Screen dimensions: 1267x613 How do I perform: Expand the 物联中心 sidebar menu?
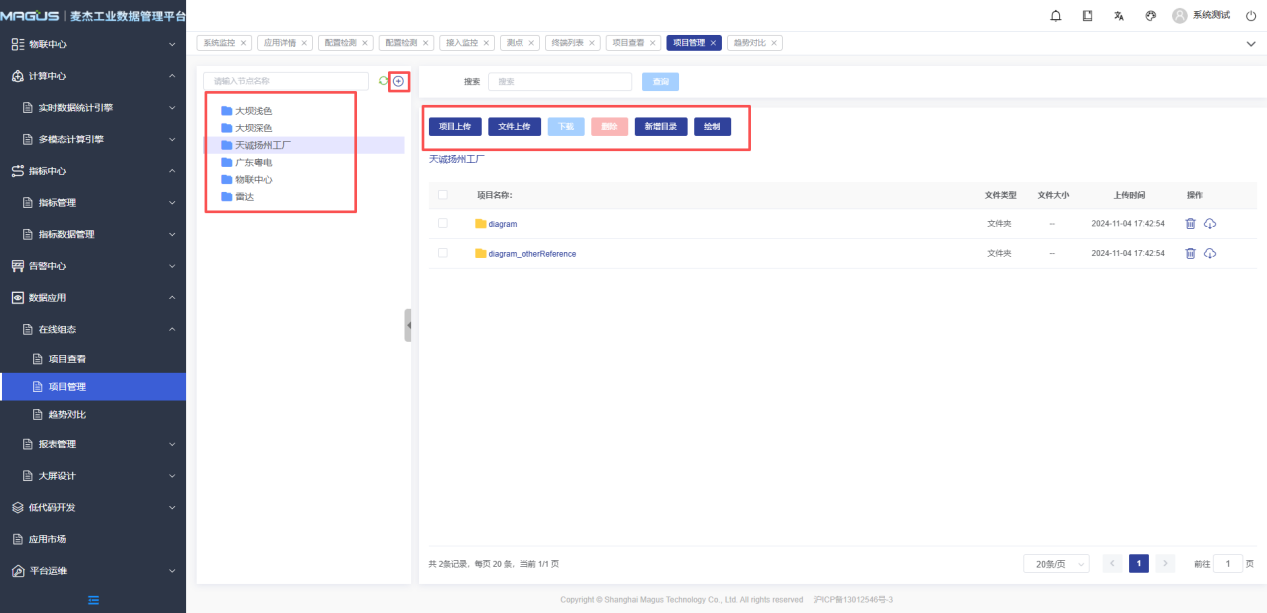[x=93, y=44]
